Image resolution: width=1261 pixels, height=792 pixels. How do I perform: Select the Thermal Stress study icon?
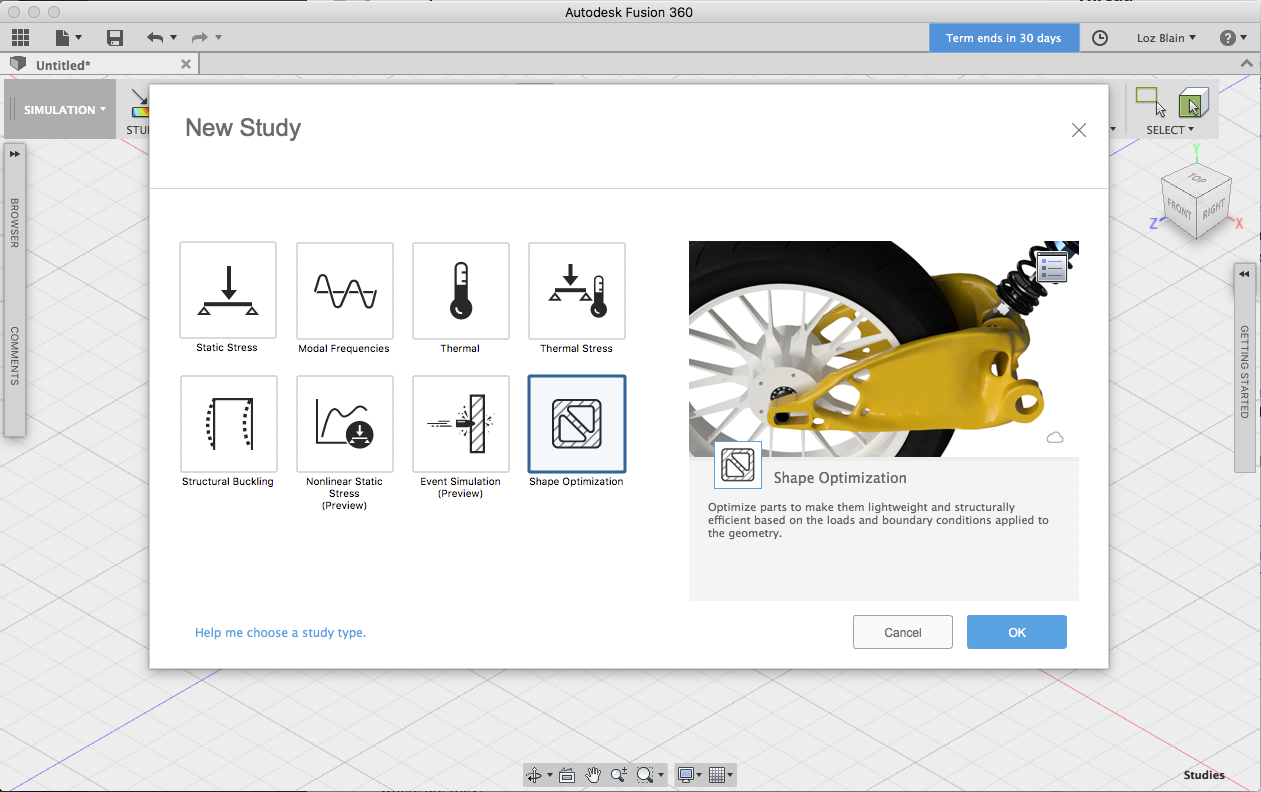(x=576, y=291)
